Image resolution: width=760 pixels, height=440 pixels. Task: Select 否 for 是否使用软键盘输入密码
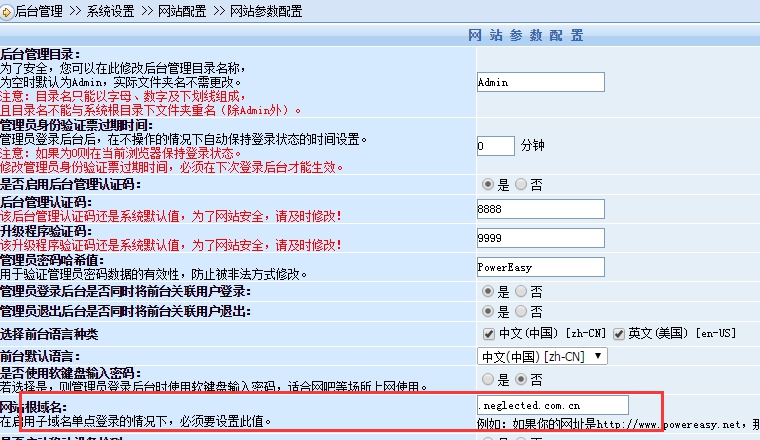[x=521, y=379]
